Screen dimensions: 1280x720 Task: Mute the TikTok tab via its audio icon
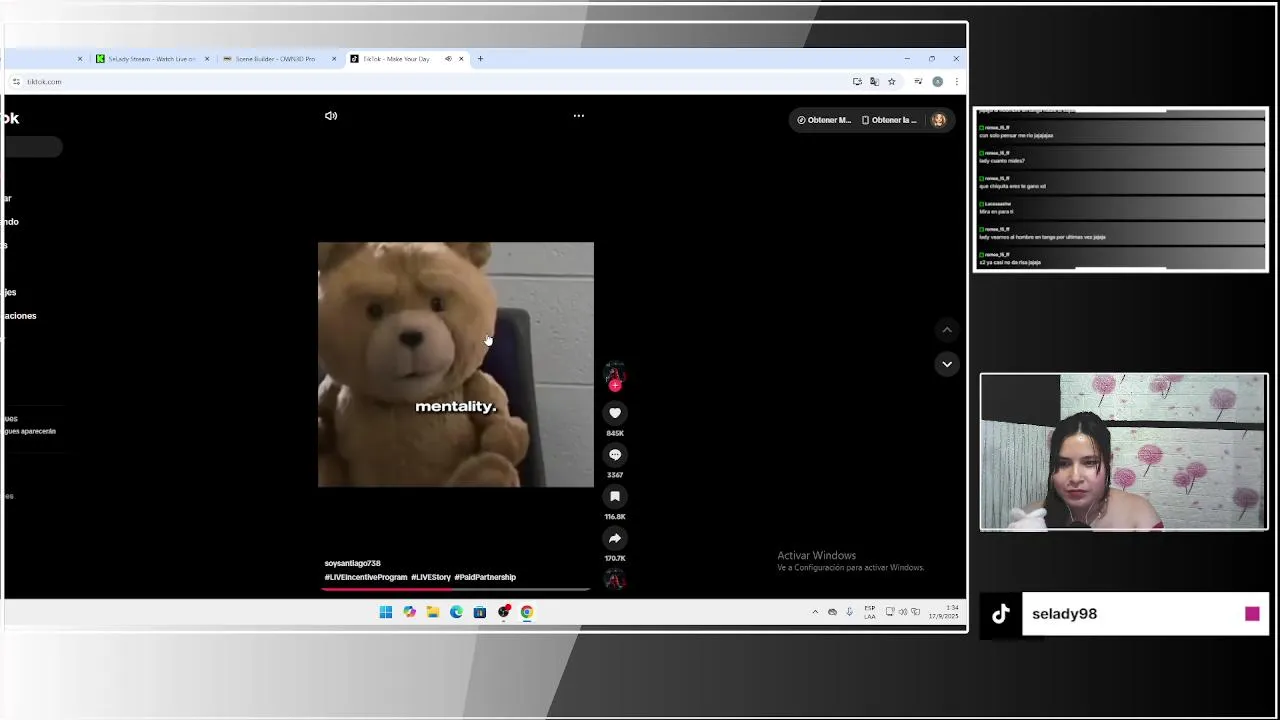[x=448, y=59]
